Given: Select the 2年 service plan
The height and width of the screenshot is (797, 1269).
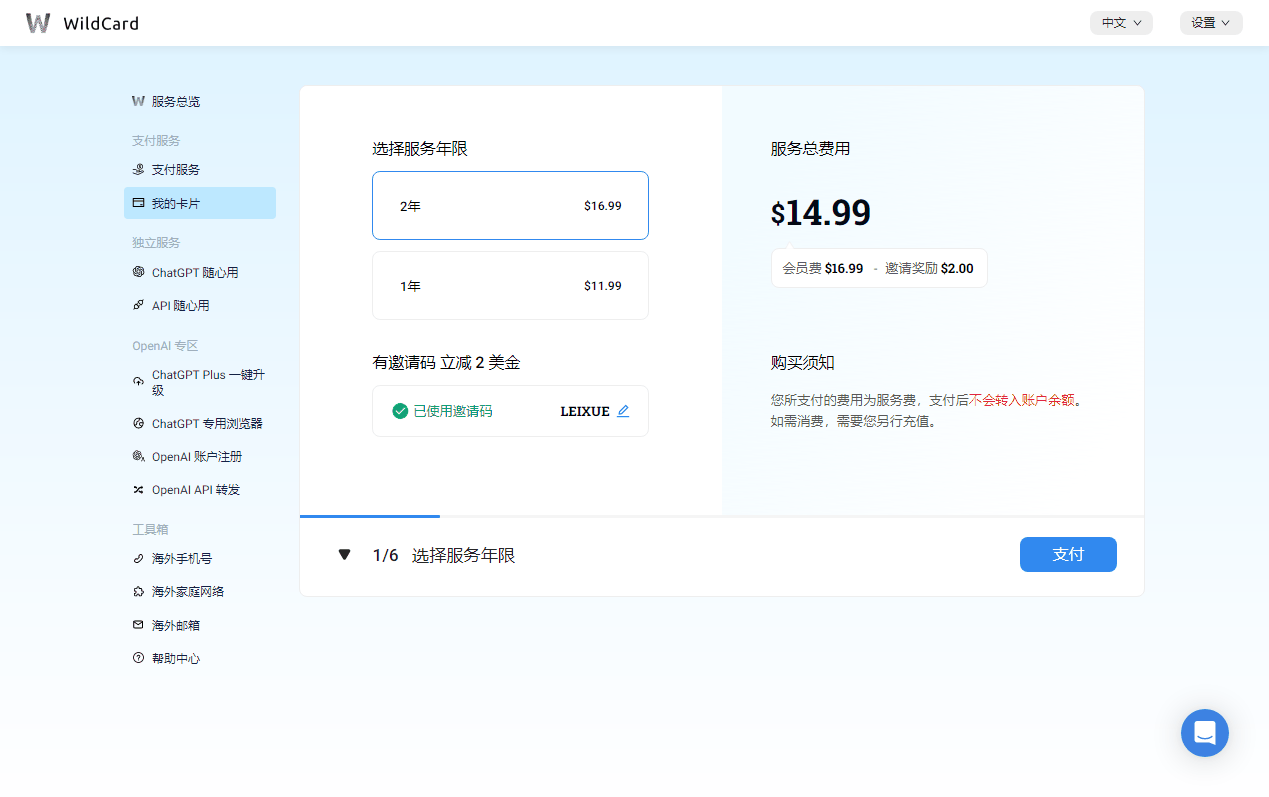Looking at the screenshot, I should click(510, 205).
